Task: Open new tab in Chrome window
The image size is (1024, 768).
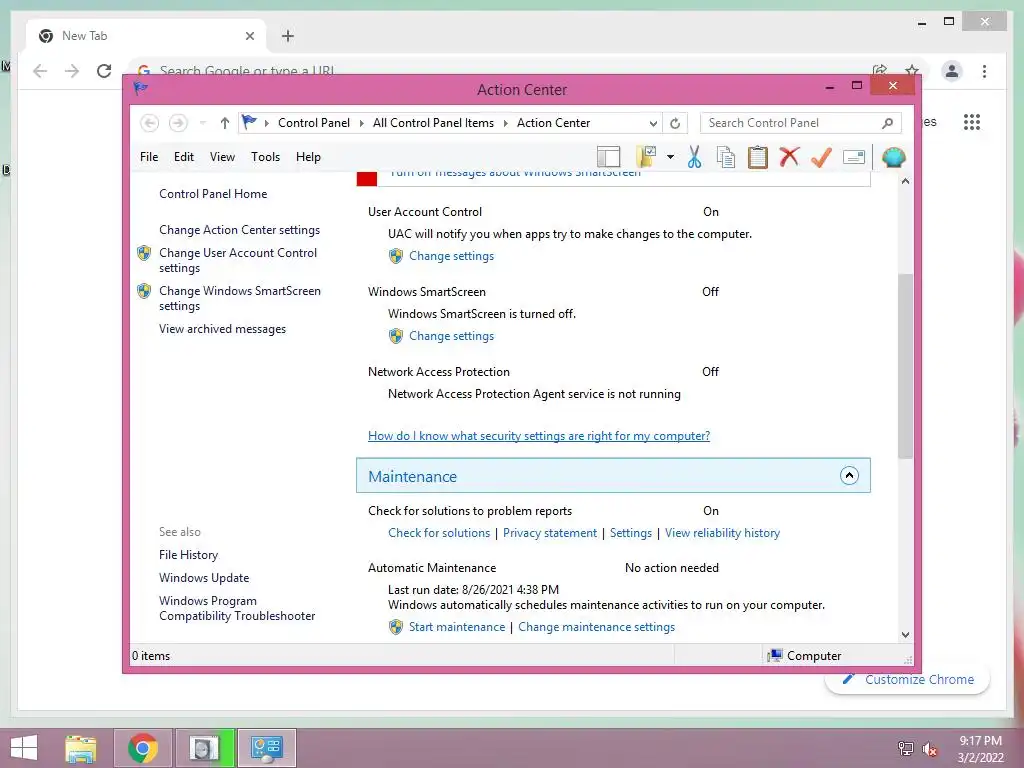Action: (x=288, y=36)
